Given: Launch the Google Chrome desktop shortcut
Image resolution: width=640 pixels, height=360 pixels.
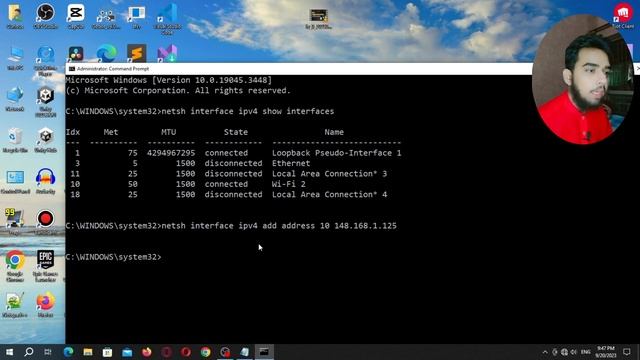Looking at the screenshot, I should (x=15, y=266).
